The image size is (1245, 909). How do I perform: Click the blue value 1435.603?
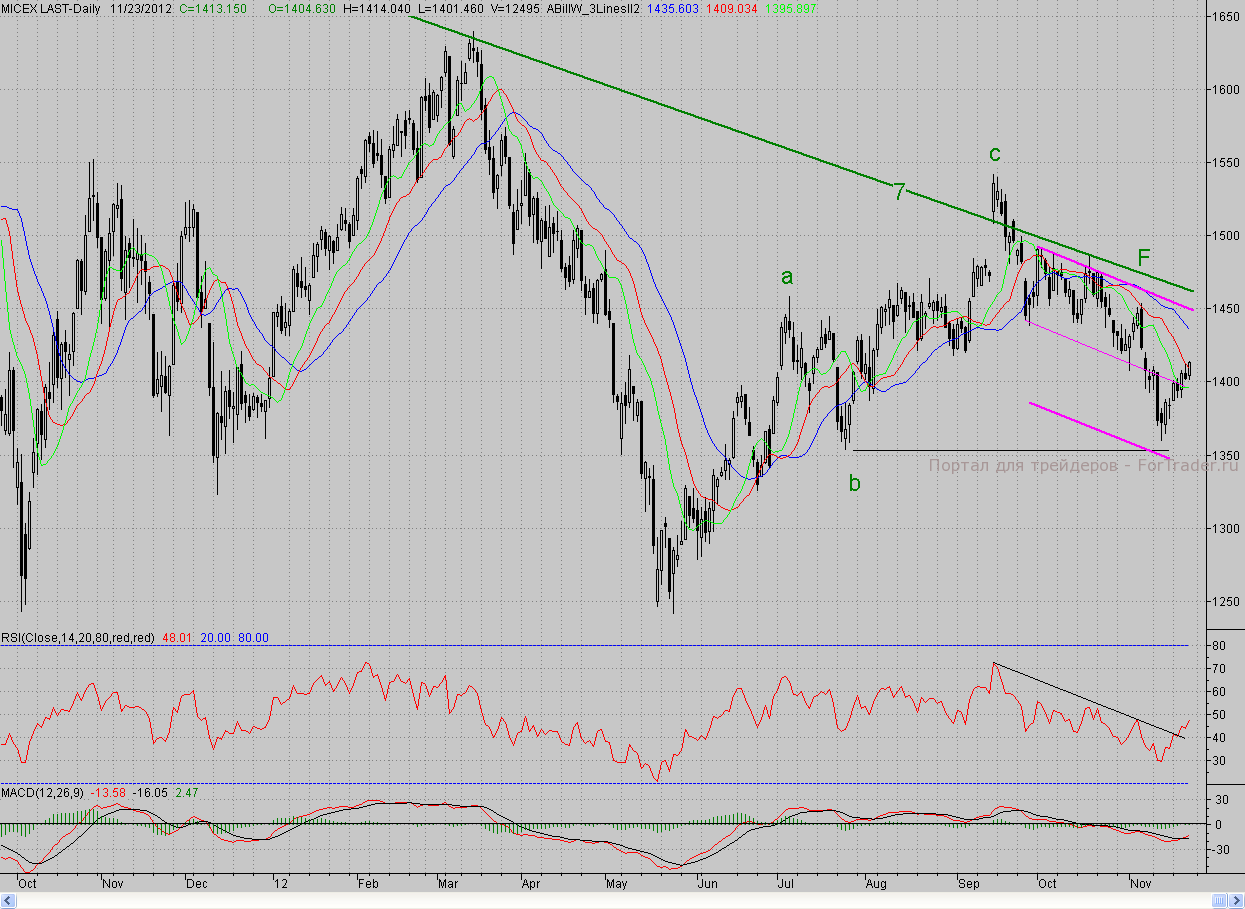[674, 7]
